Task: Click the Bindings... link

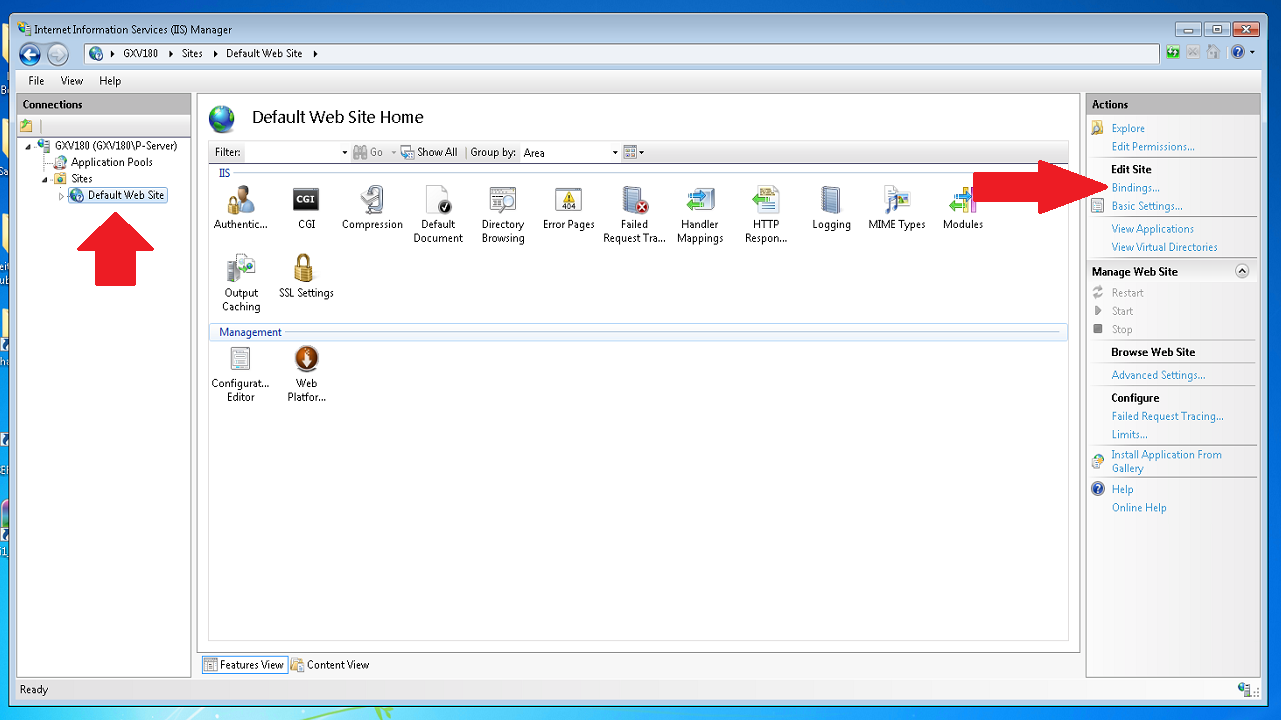Action: tap(1135, 188)
